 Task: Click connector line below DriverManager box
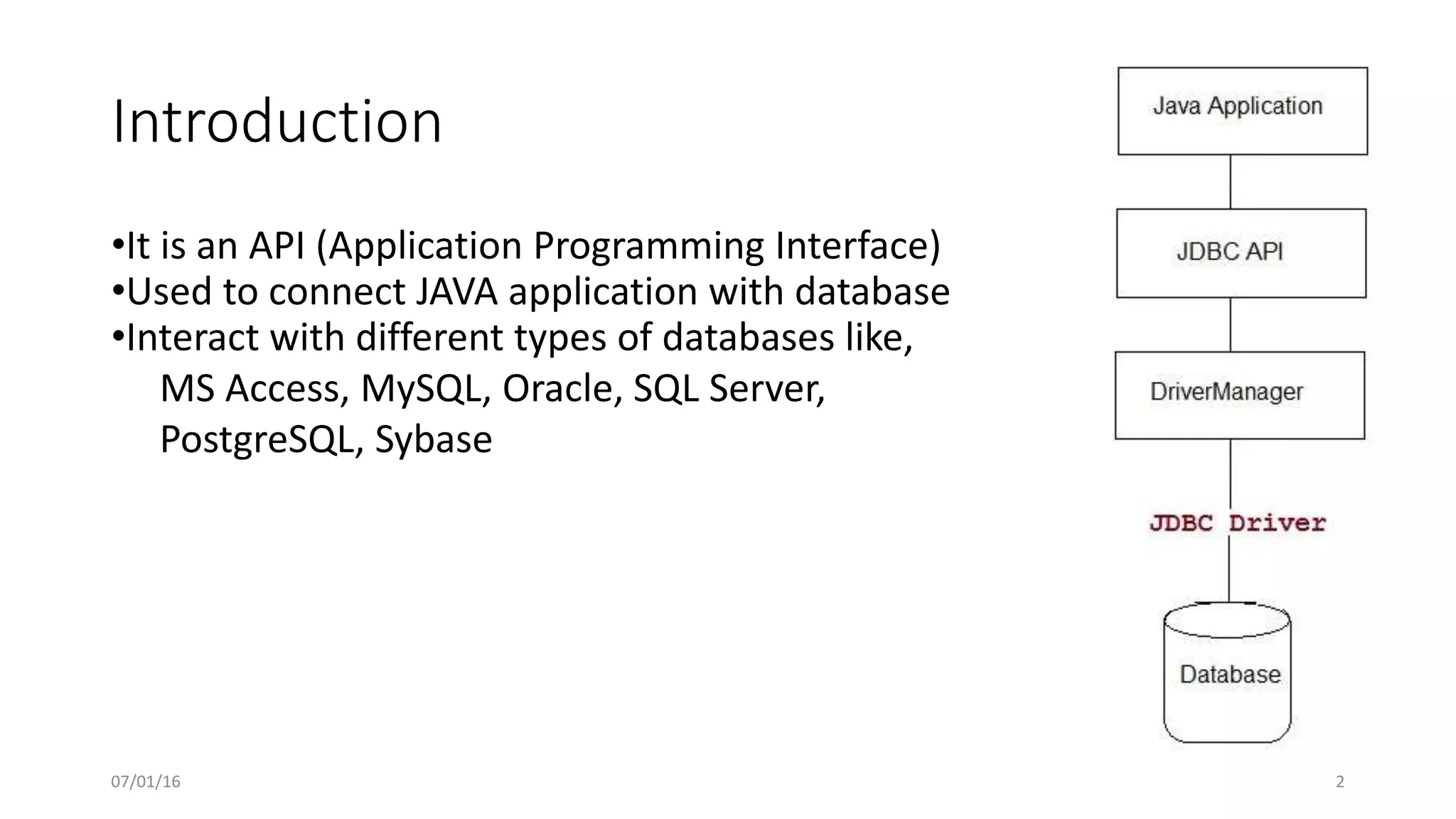(1231, 473)
